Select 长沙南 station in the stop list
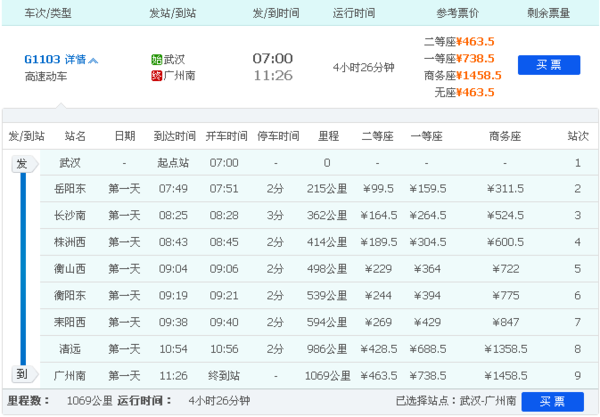 (x=70, y=215)
